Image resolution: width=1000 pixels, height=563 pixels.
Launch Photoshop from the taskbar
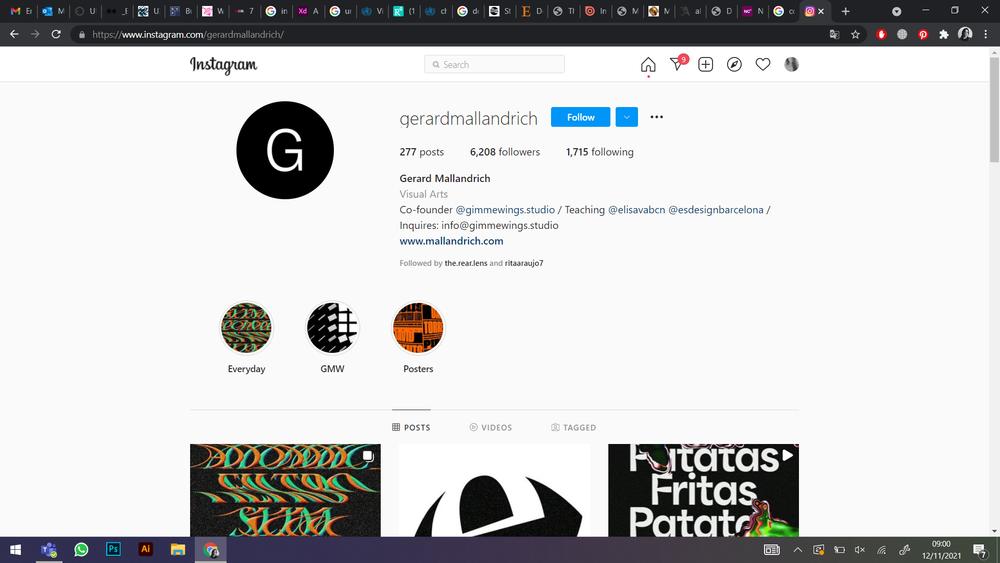click(114, 549)
